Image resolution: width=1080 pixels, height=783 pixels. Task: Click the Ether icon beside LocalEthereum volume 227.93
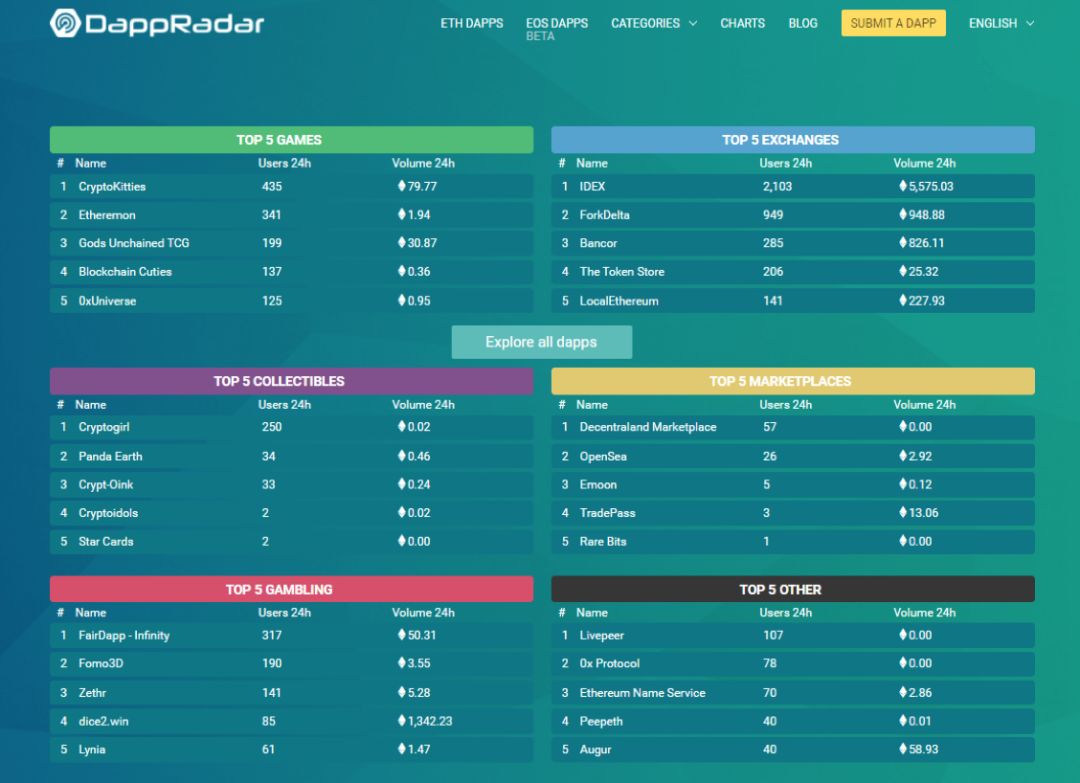click(x=903, y=301)
